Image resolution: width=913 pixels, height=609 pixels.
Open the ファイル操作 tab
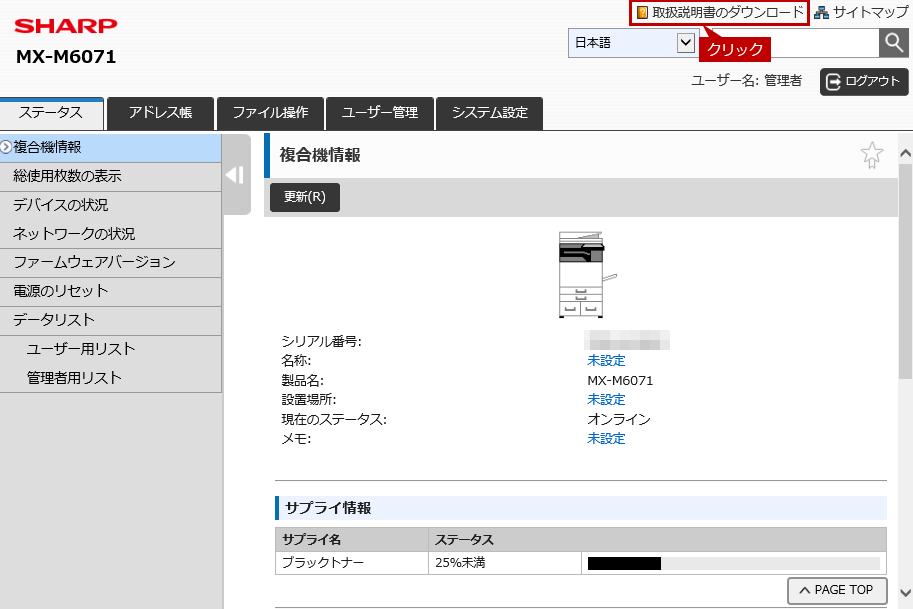(x=270, y=114)
